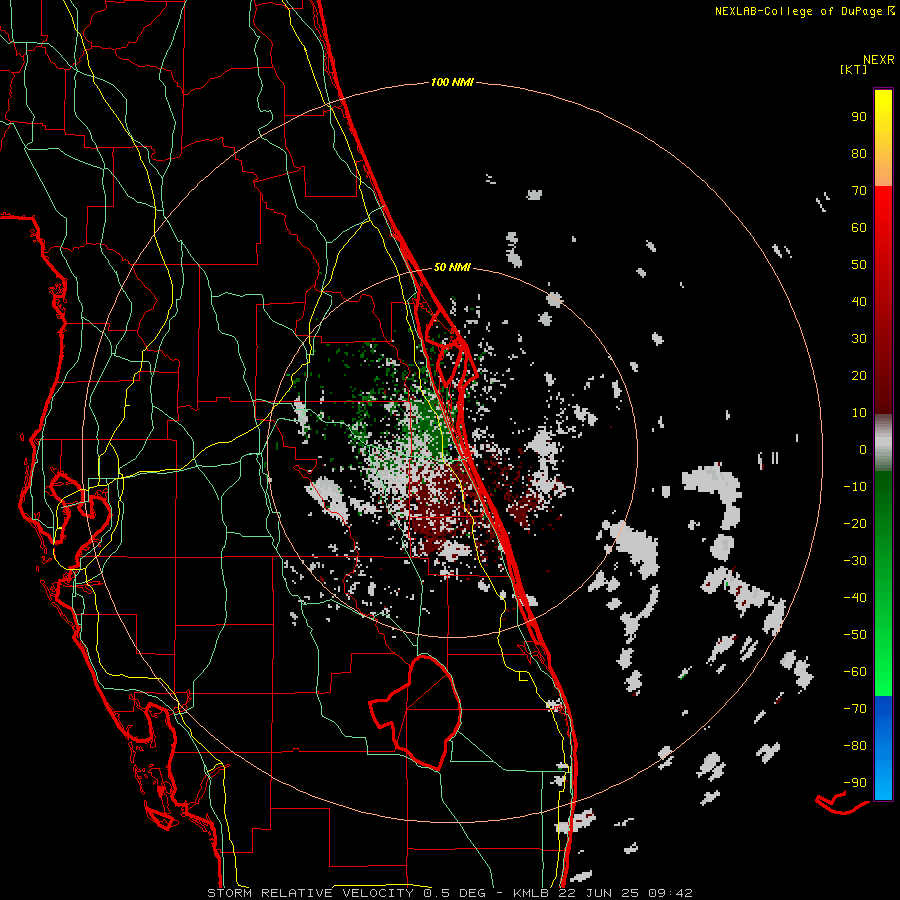Click the NEXR label above the color scale
This screenshot has width=900, height=900.
pyautogui.click(x=879, y=60)
